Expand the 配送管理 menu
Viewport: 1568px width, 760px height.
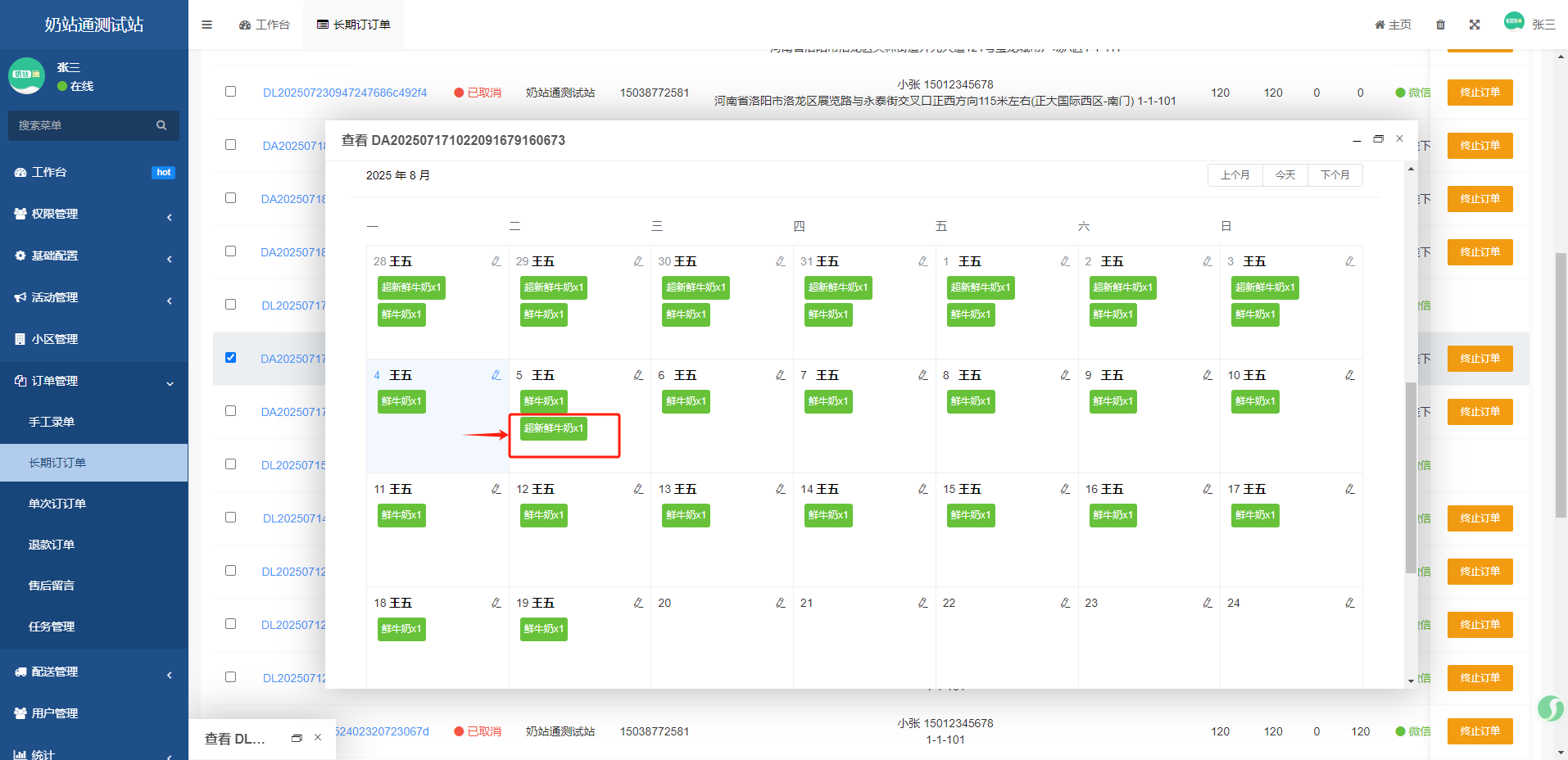(93, 672)
